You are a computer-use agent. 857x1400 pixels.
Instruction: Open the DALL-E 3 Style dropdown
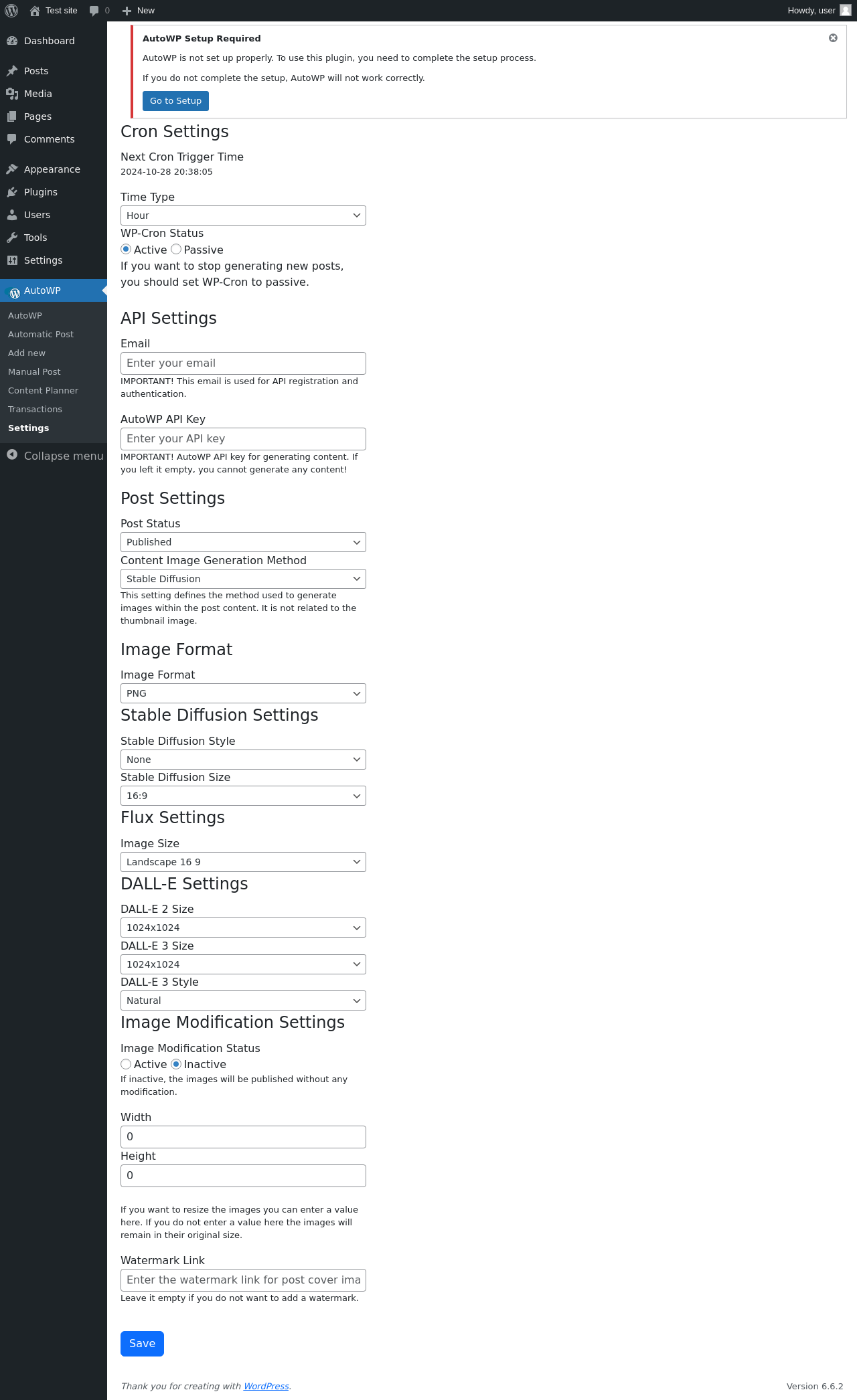[243, 1000]
